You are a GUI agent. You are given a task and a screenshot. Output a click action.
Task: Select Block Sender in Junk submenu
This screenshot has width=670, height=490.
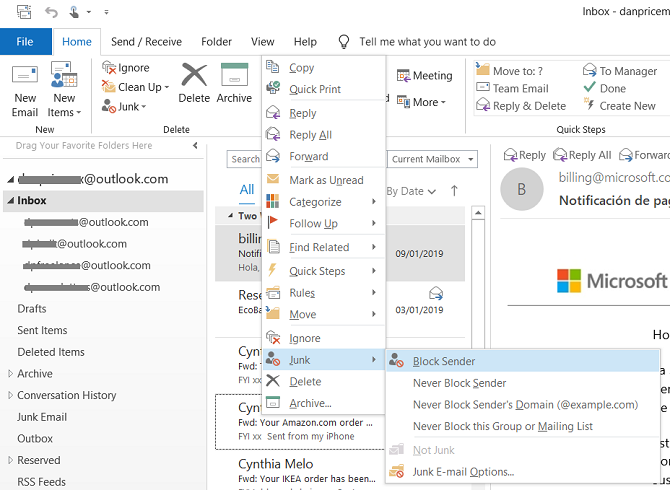click(523, 361)
